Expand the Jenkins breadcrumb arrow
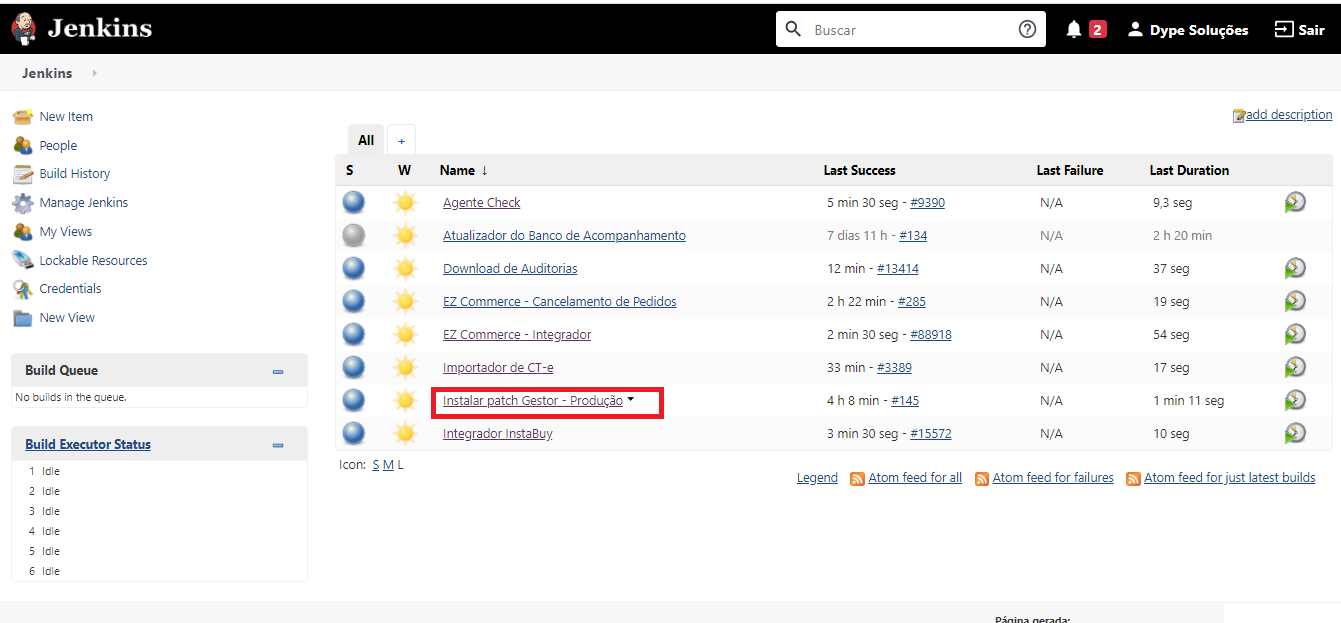Image resolution: width=1341 pixels, height=623 pixels. (95, 73)
